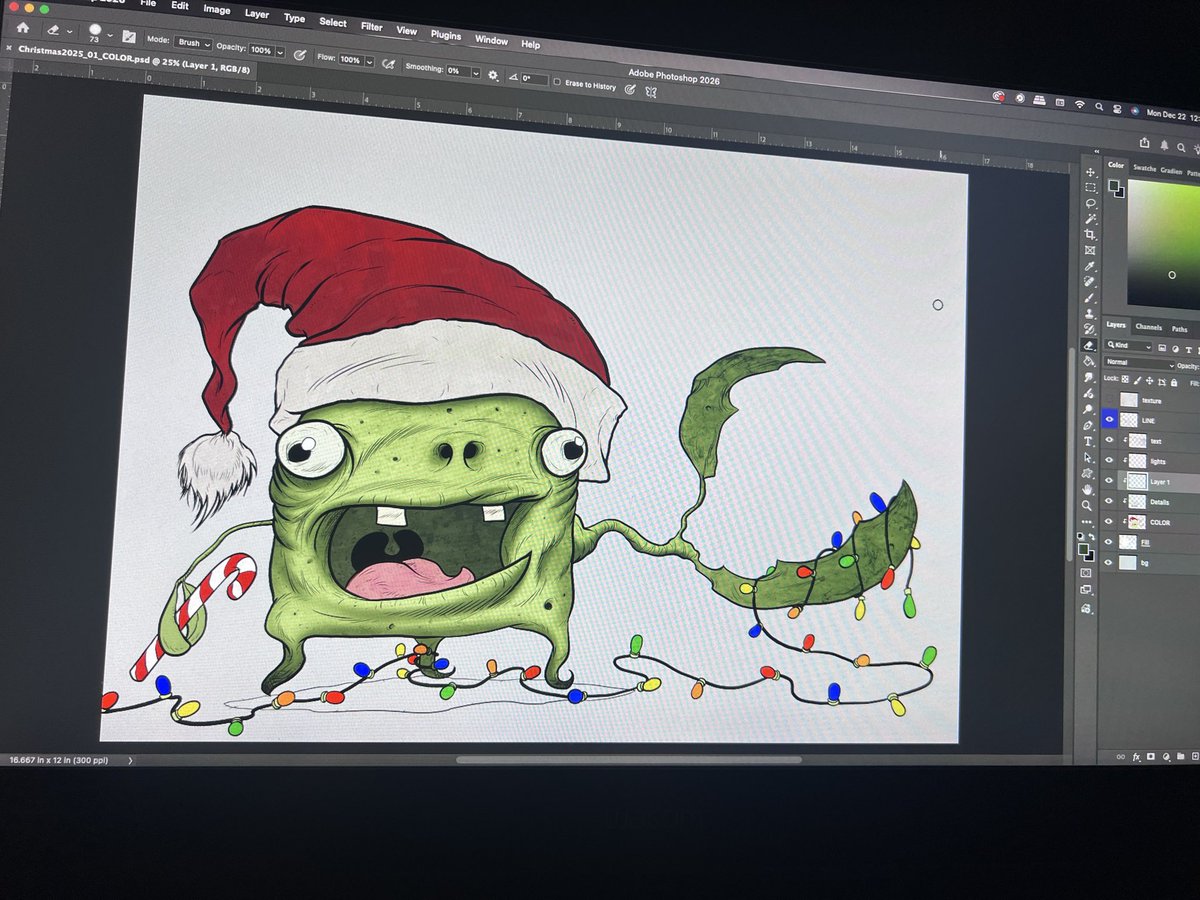This screenshot has width=1200, height=900.
Task: Select the Clone Stamp tool
Action: click(x=1090, y=313)
